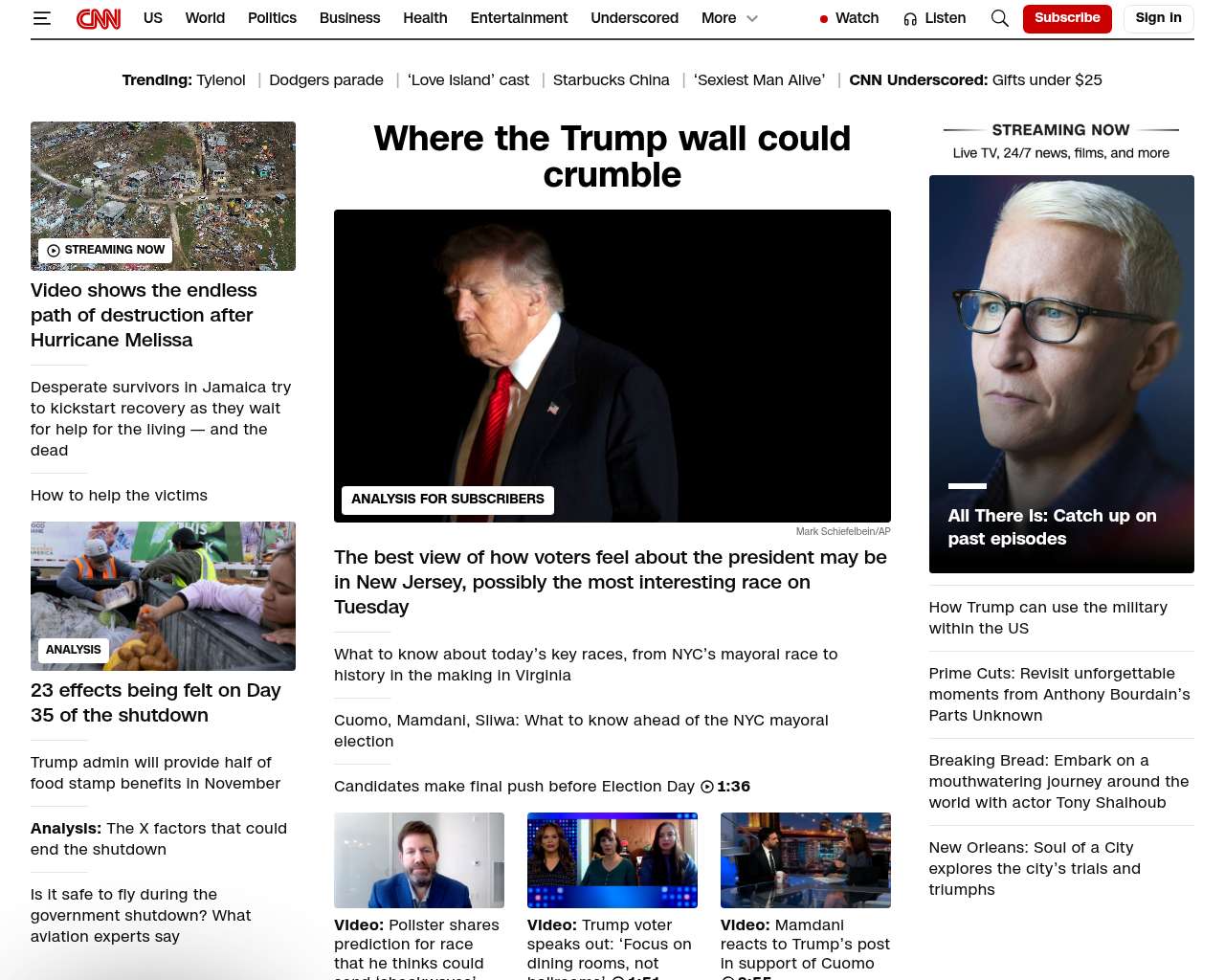Navigate to the Health section

pyautogui.click(x=425, y=18)
